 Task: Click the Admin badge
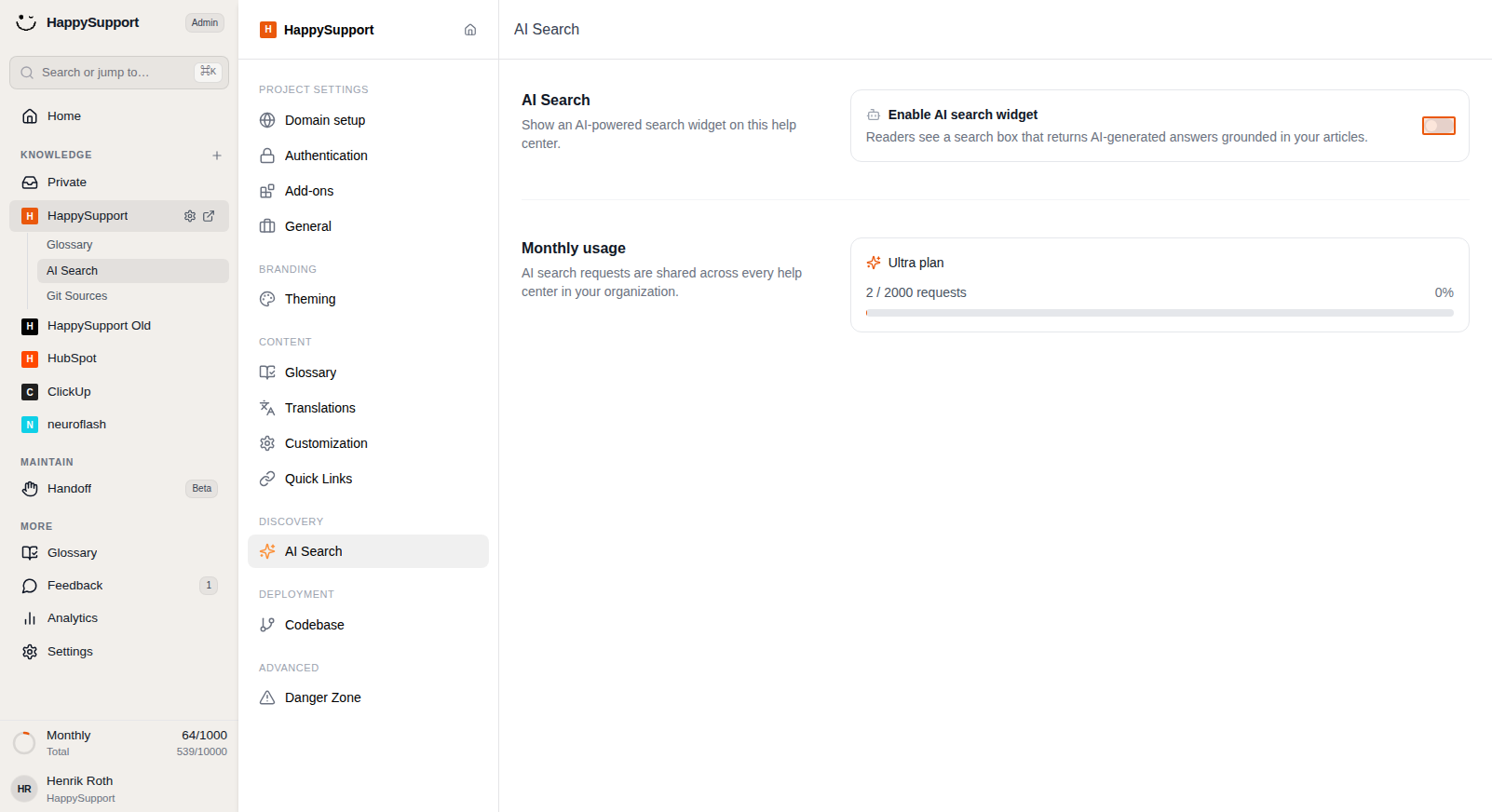point(205,22)
